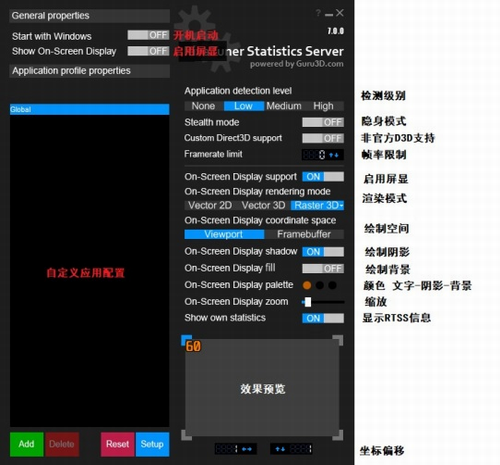Select the top-left corner anchor in preview
Viewport: 500px width, 465px height.
tap(186, 340)
